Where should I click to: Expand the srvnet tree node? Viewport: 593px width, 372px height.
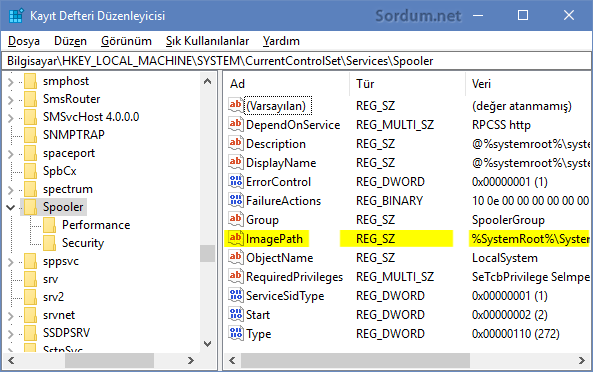coord(11,316)
